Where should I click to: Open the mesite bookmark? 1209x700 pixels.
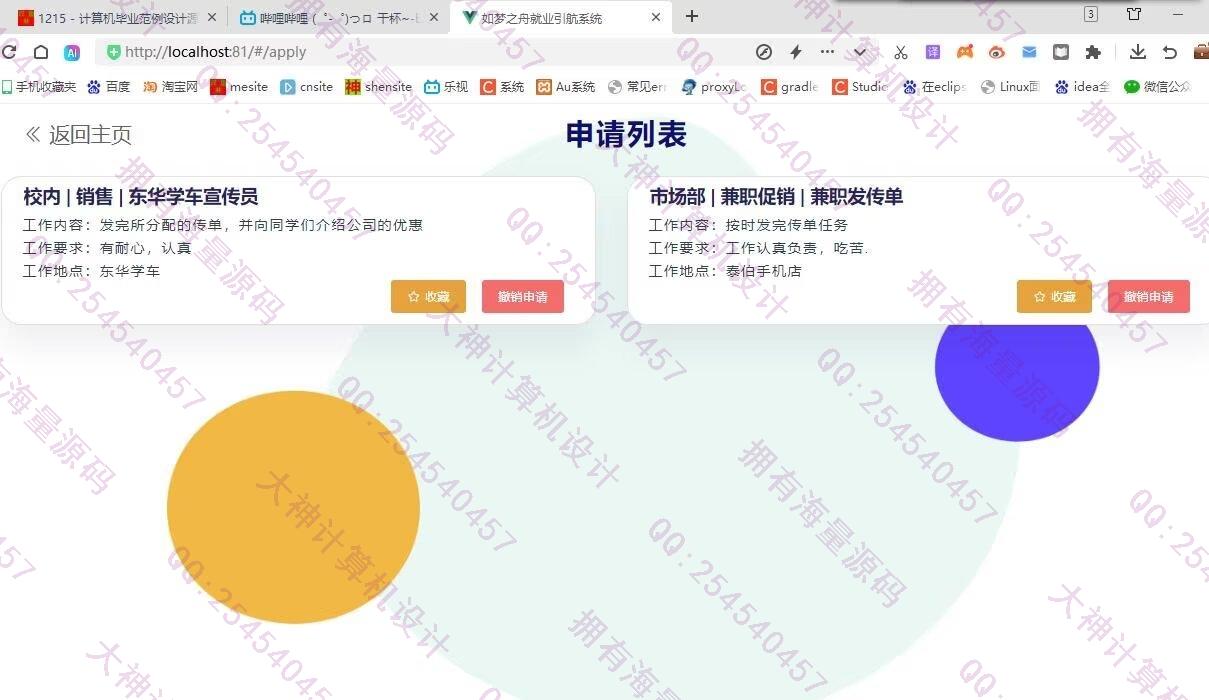pos(239,87)
